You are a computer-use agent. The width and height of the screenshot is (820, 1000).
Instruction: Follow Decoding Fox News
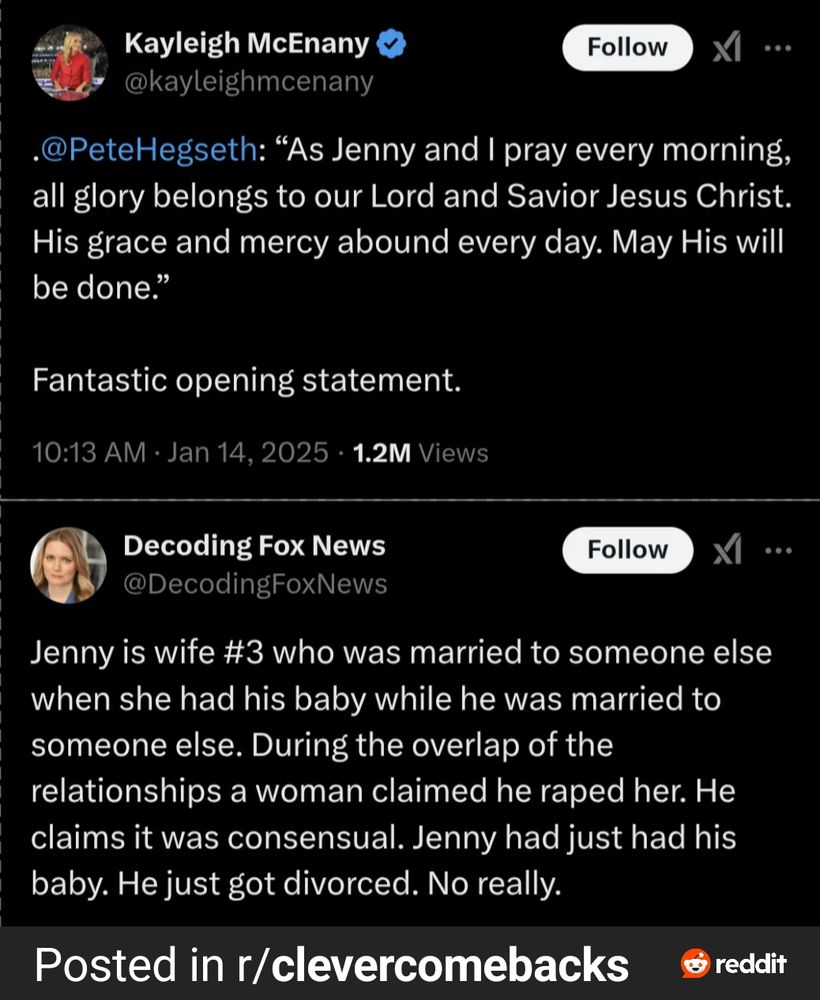627,550
